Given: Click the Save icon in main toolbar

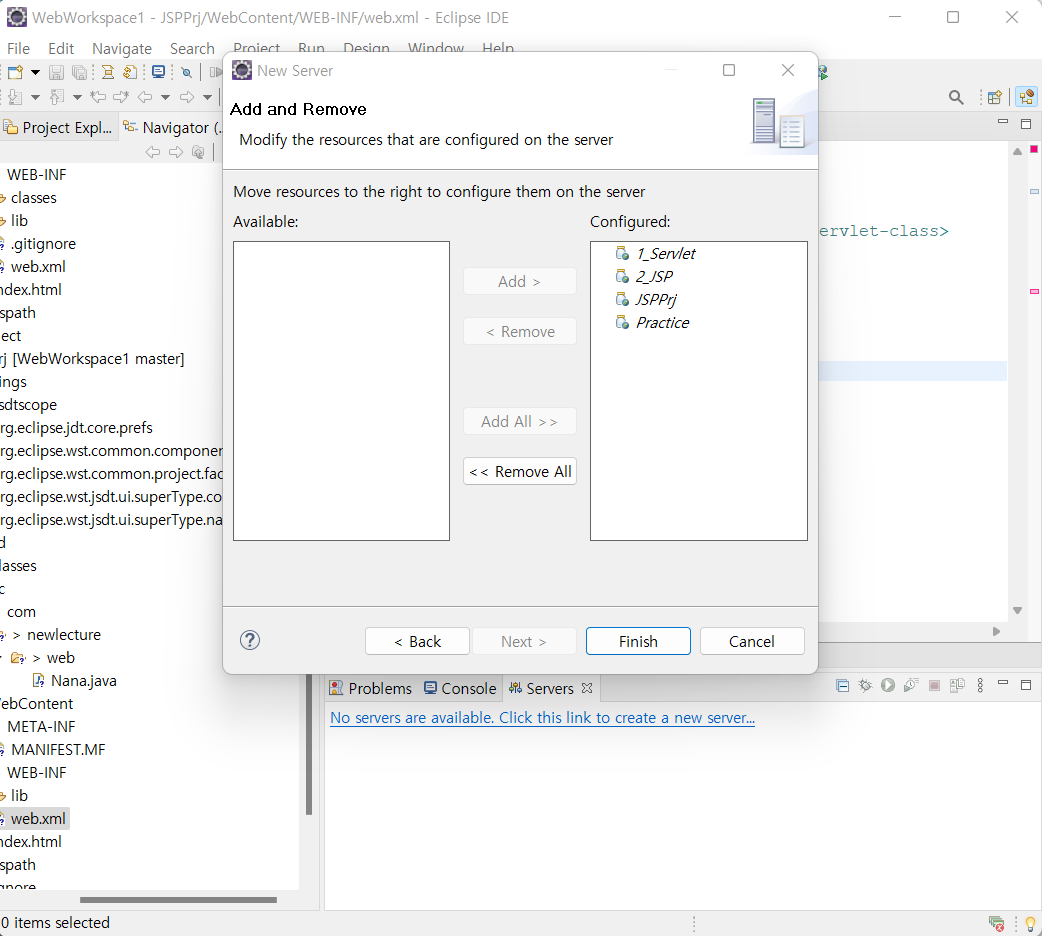Looking at the screenshot, I should [57, 72].
